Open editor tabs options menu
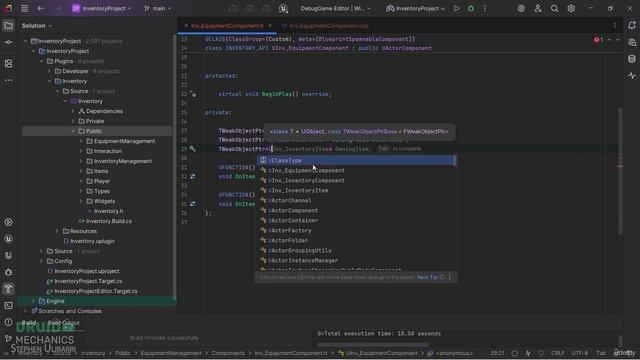640x360 pixels. [615, 26]
